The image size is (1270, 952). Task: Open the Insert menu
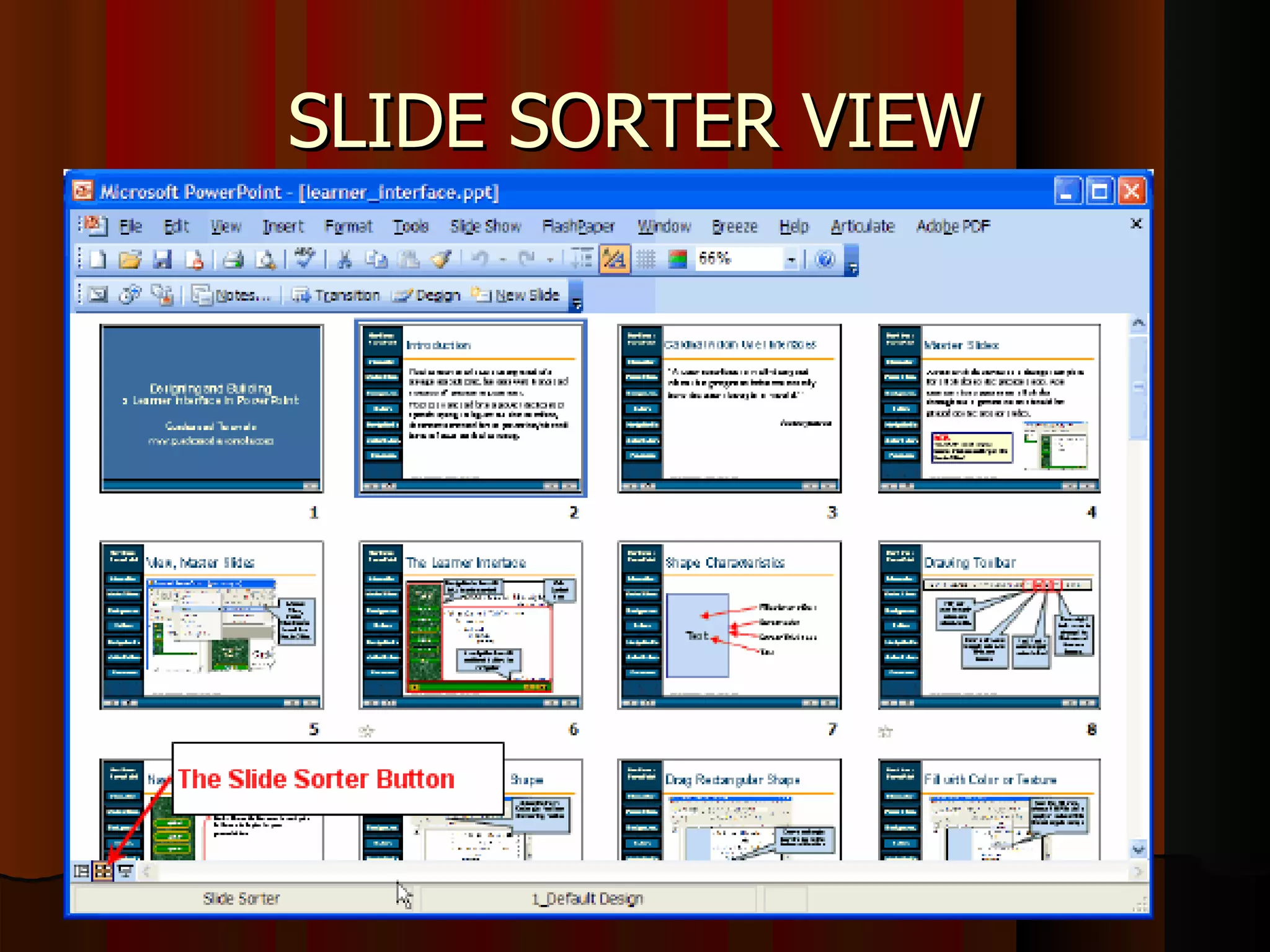point(283,226)
